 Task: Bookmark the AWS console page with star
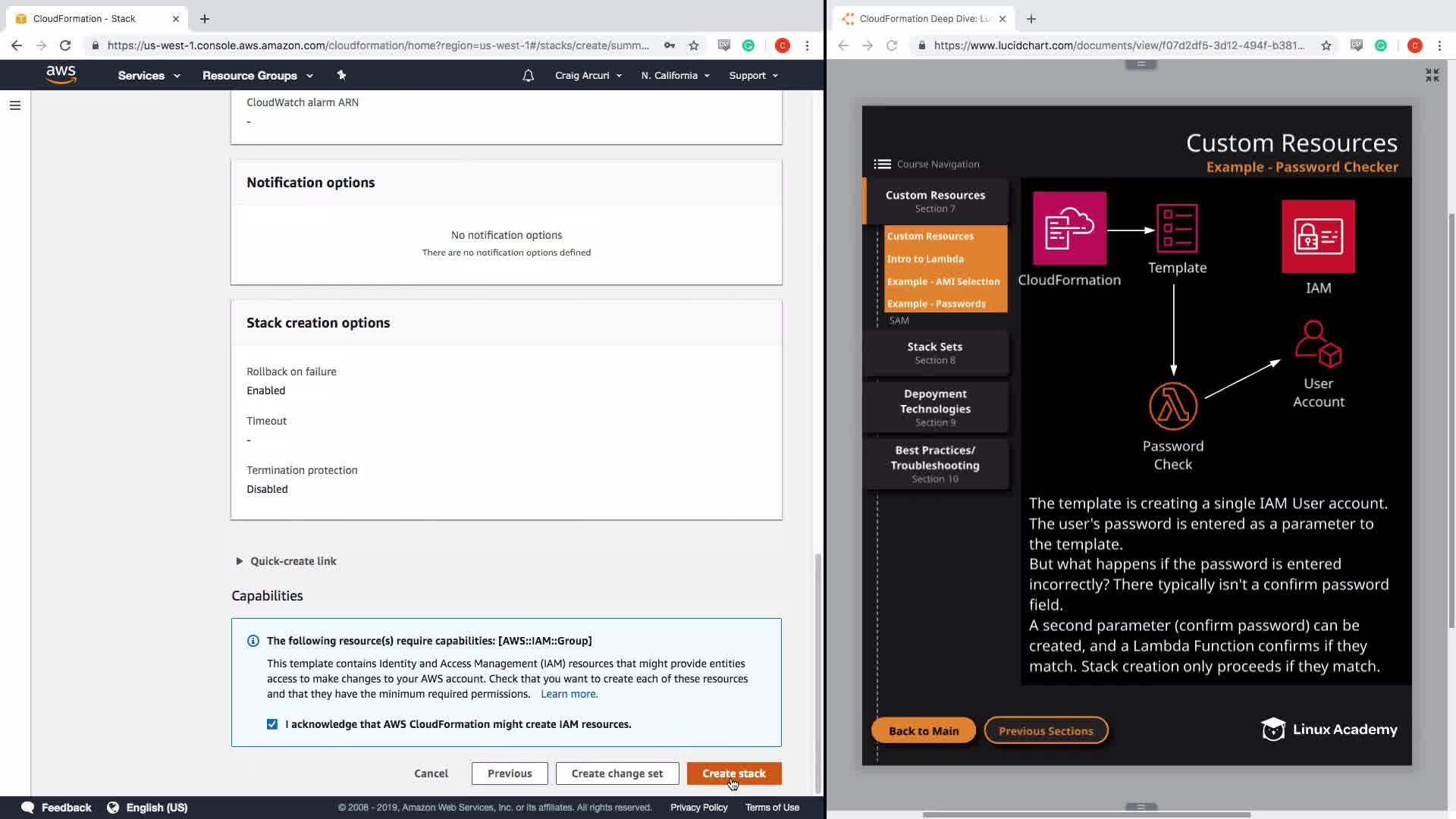[x=694, y=45]
